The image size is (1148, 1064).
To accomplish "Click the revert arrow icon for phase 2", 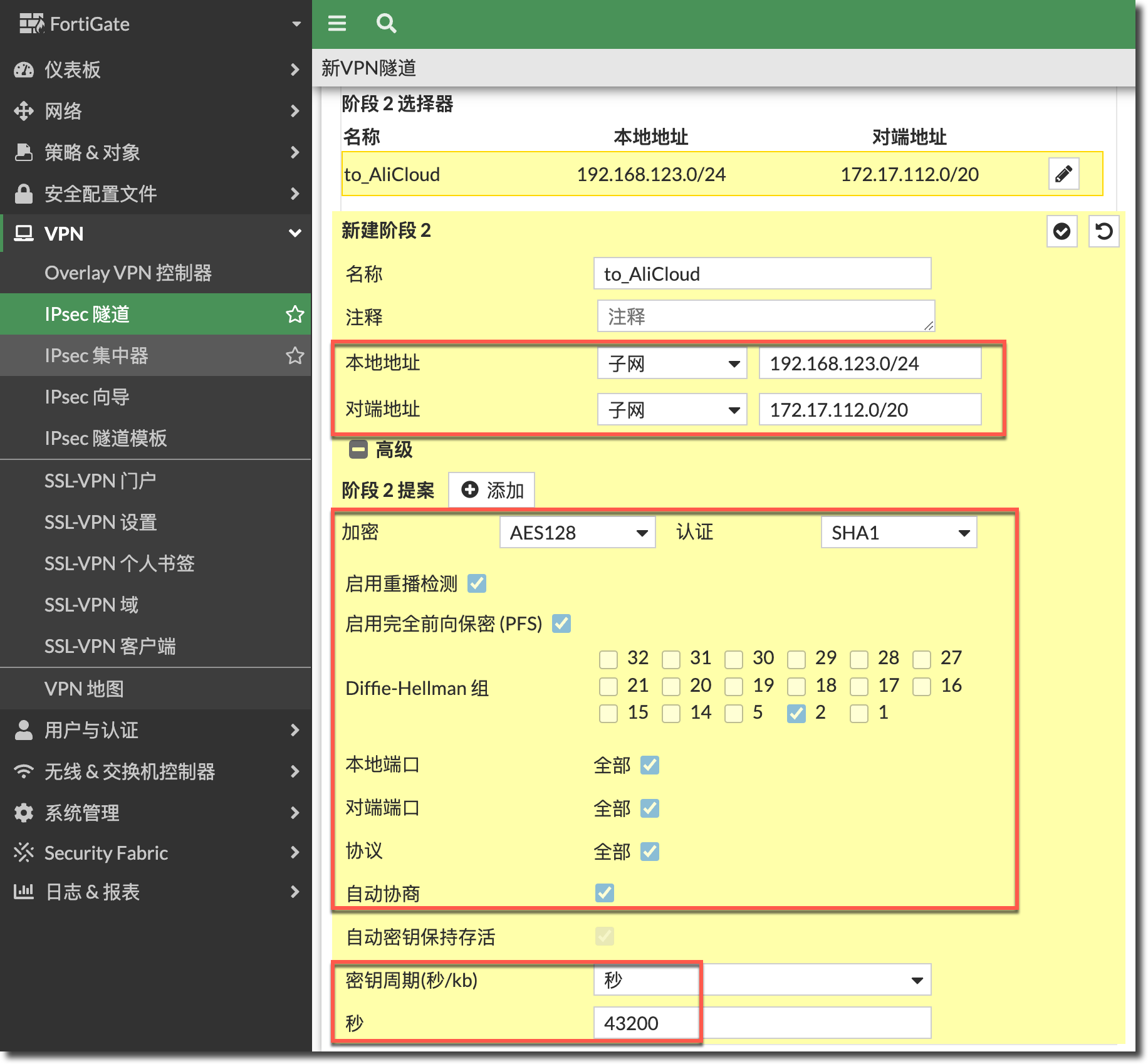I will pyautogui.click(x=1104, y=232).
